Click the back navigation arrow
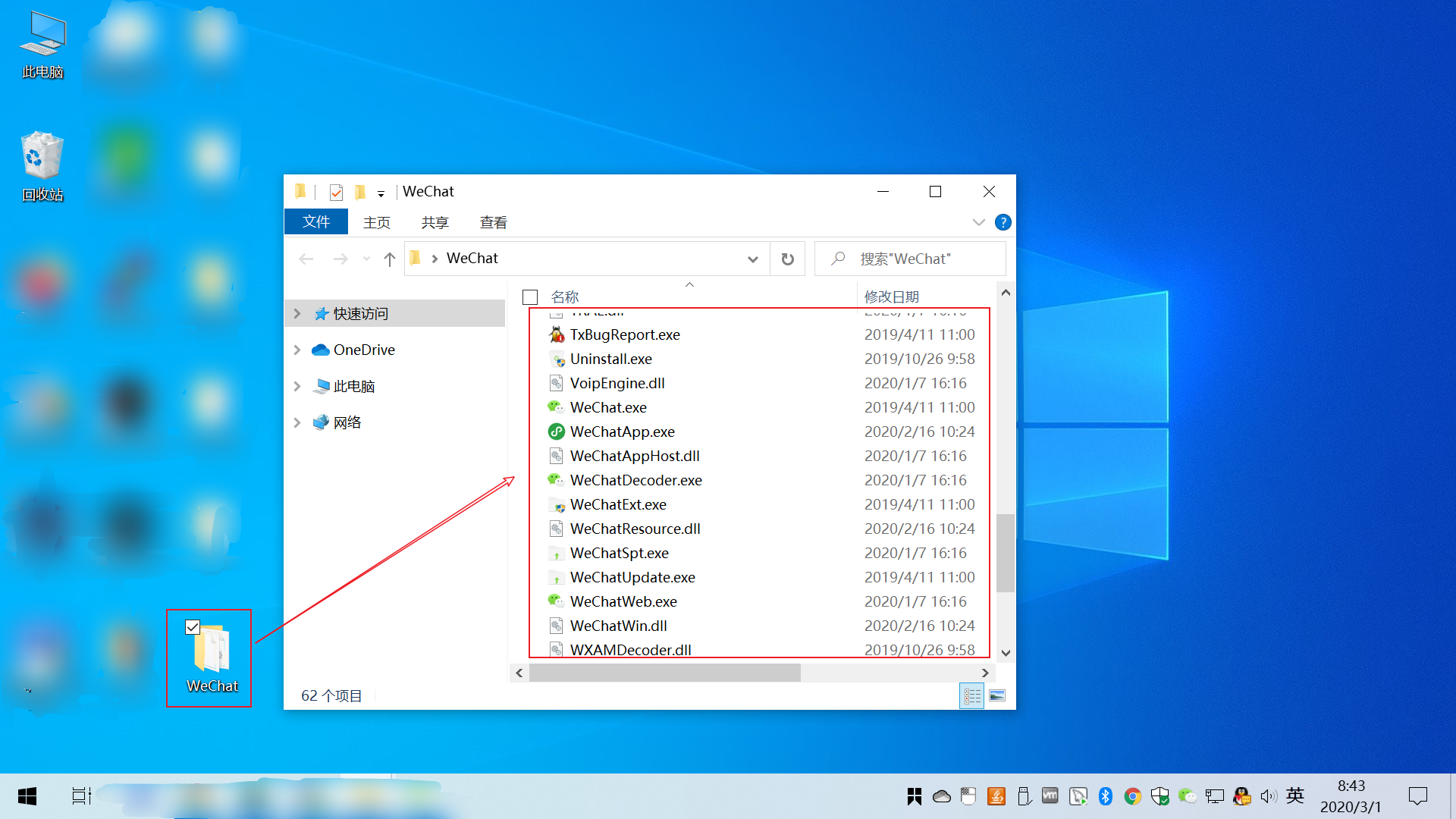Screen dimensions: 1456x819 point(306,259)
